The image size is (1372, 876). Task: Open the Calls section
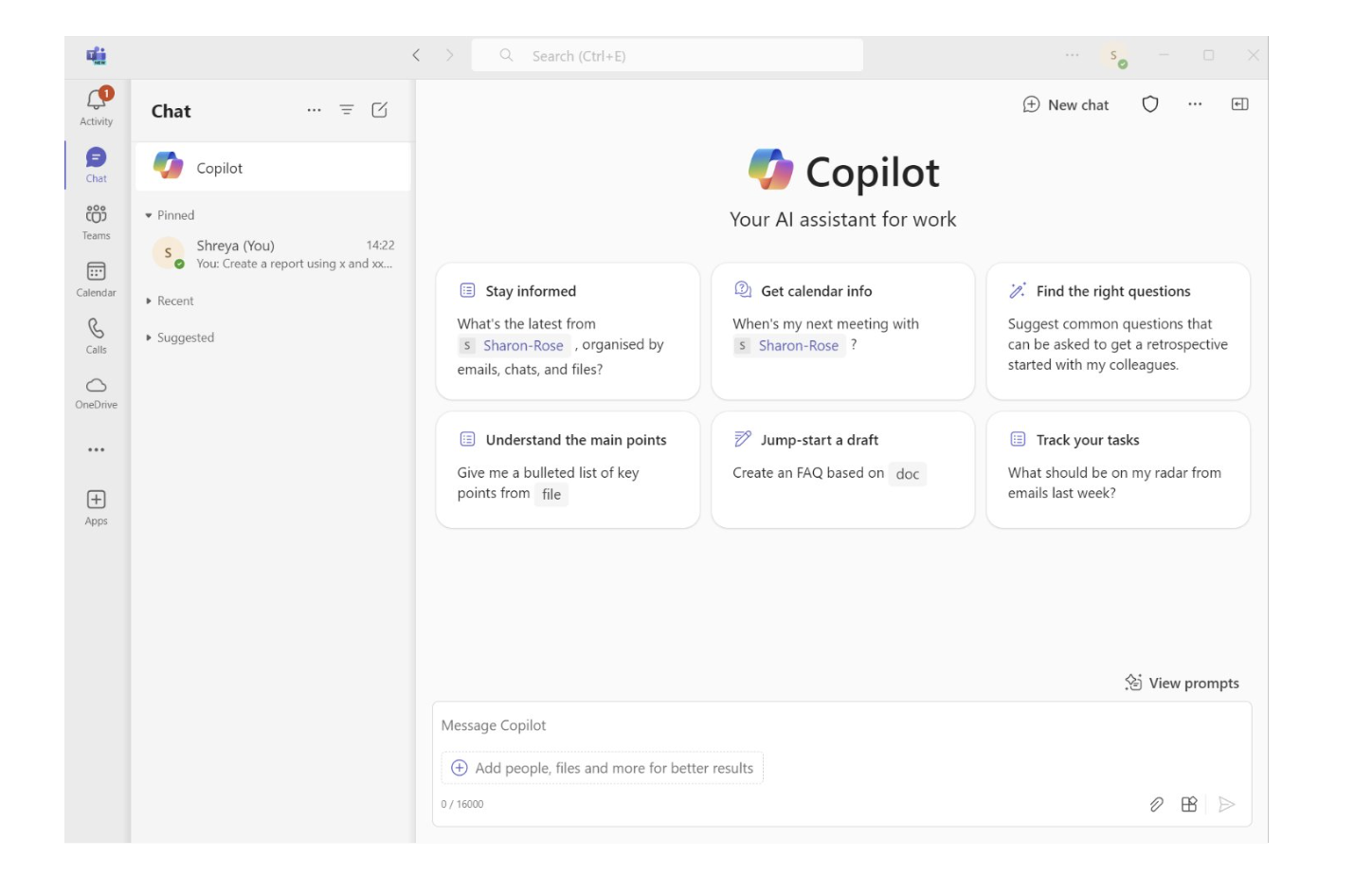96,336
